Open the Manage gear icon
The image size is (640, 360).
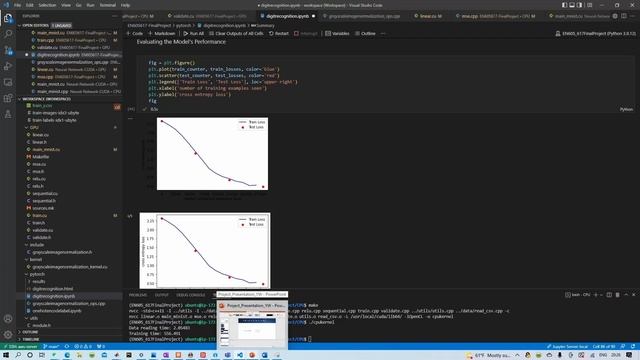coord(8,335)
